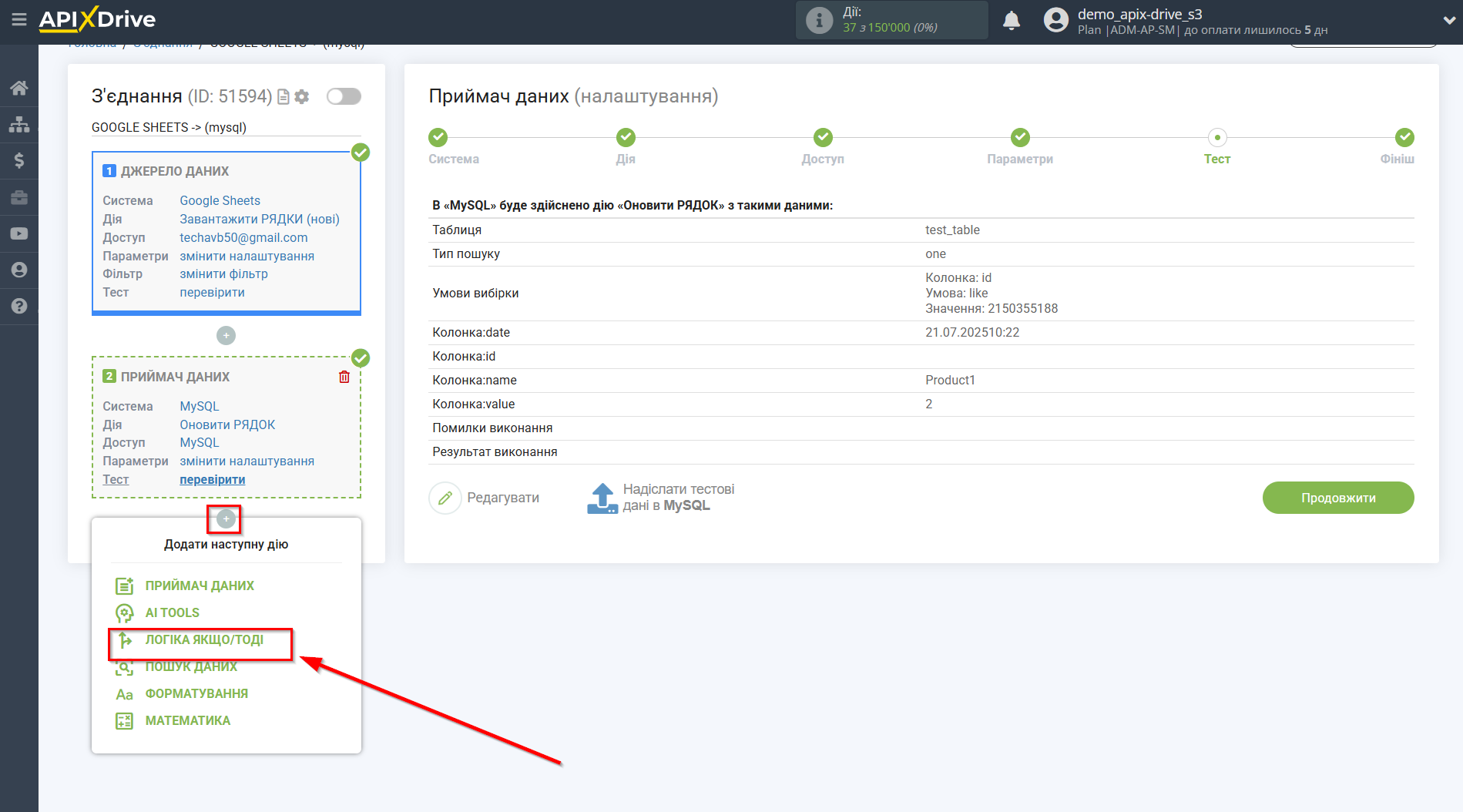Choose ЛОГІКА ЯКЩО/ТОДІ option
This screenshot has width=1463, height=812.
pos(204,639)
